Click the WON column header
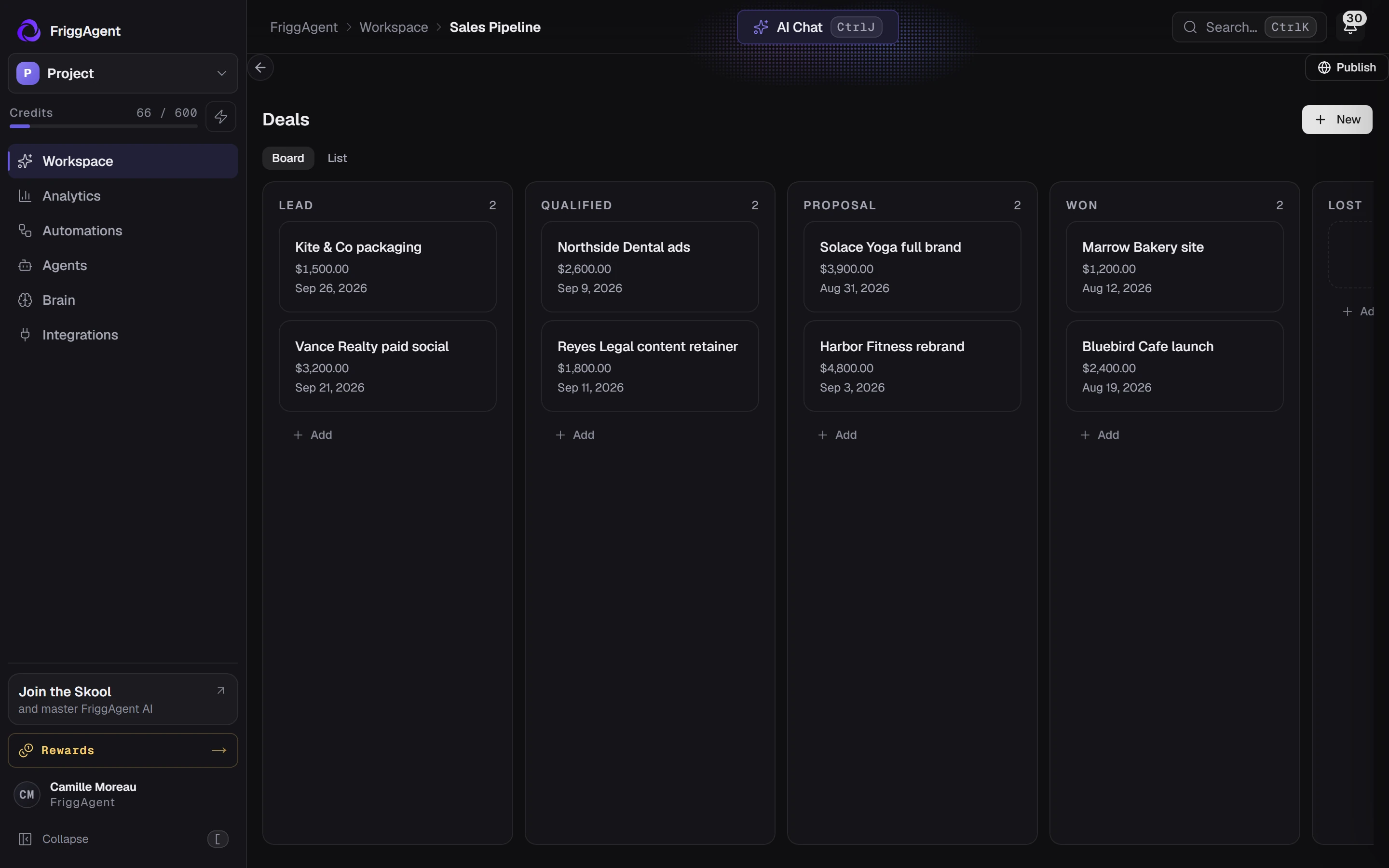Screen dimensions: 1389x868 (1082, 205)
